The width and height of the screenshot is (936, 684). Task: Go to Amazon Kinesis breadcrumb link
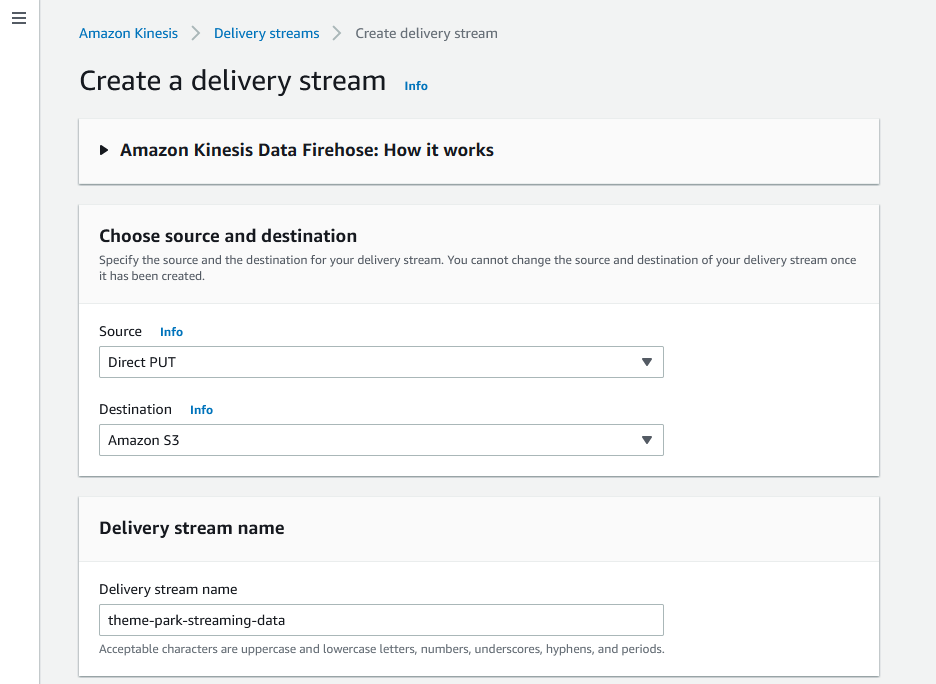tap(128, 33)
